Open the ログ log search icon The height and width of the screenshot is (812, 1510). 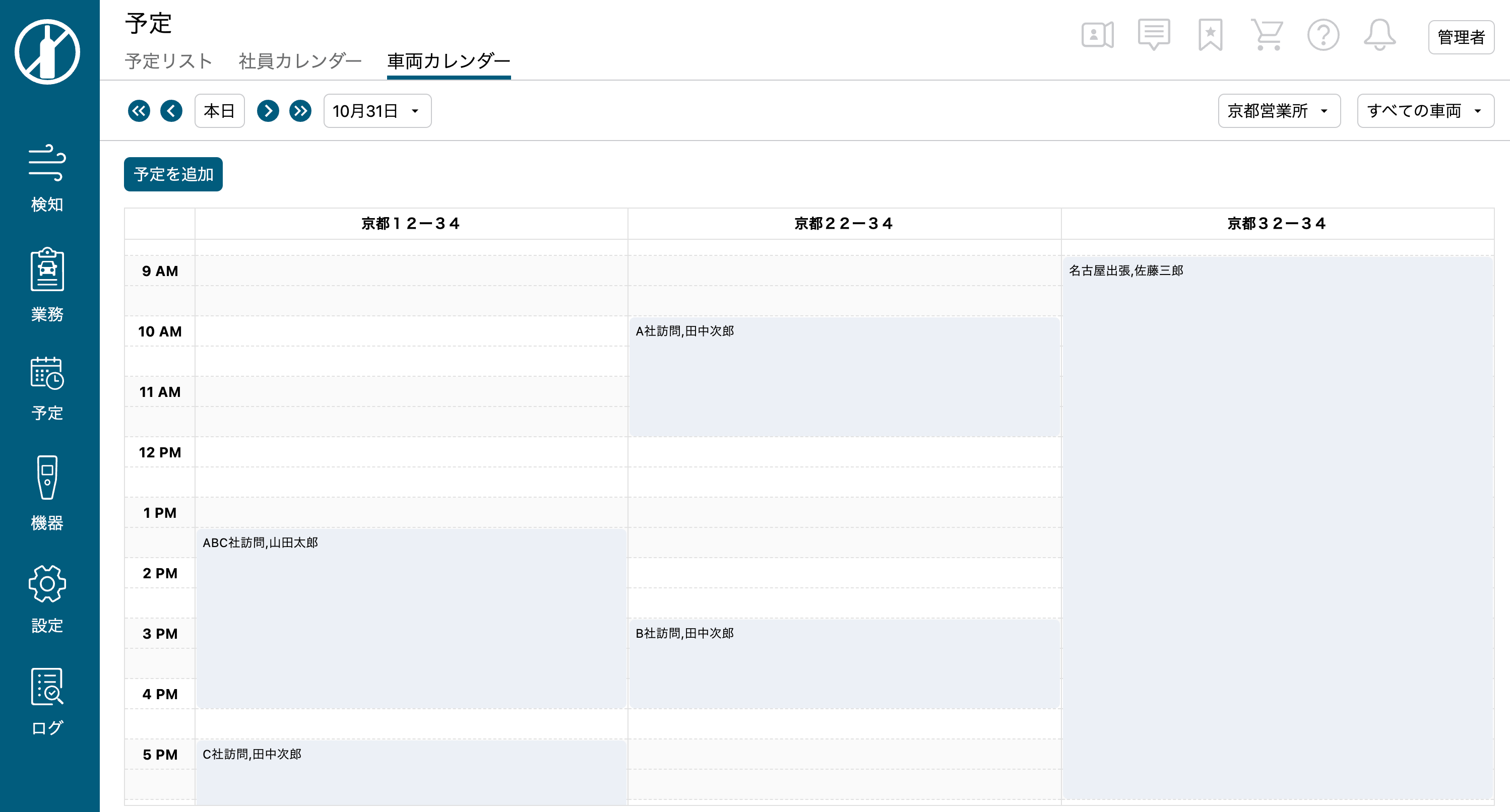coord(47,686)
